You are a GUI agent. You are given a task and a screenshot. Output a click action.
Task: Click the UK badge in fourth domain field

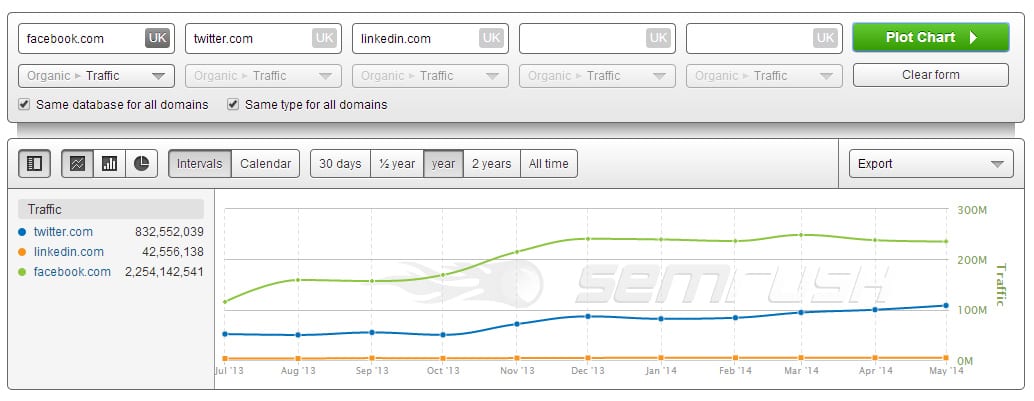coord(658,38)
